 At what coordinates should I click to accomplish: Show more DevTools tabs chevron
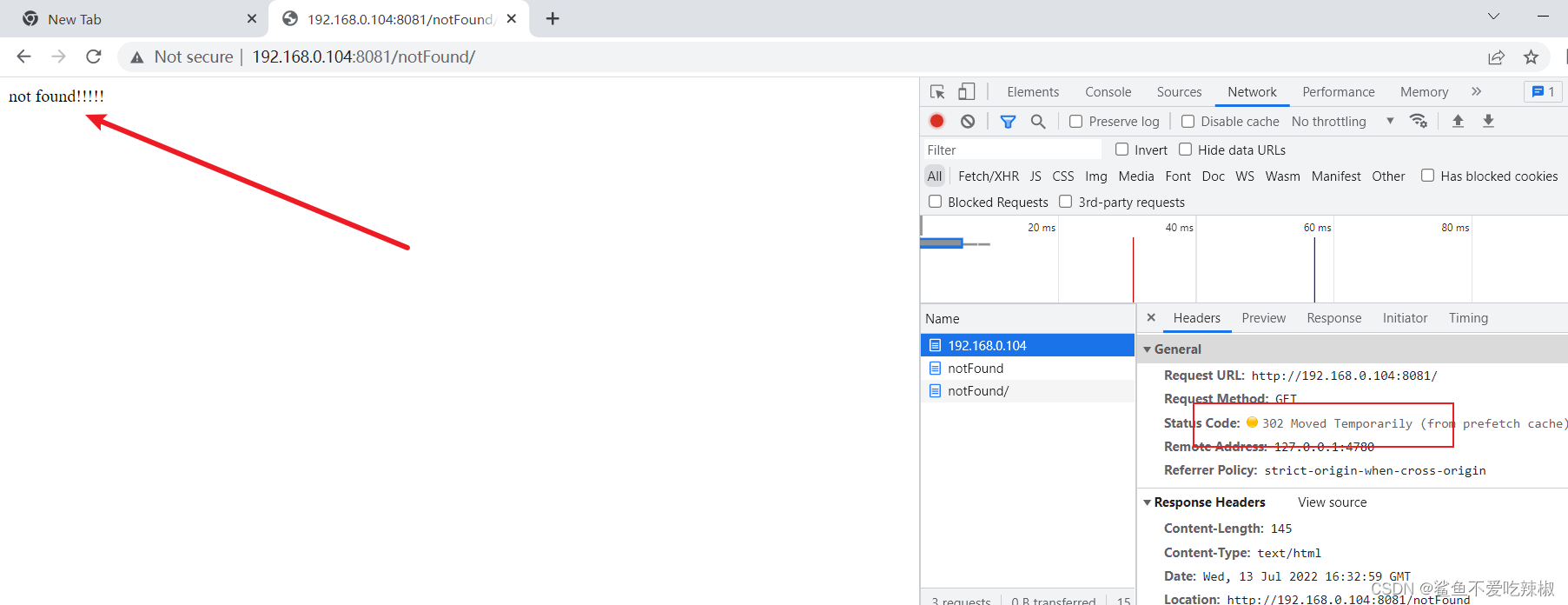pos(1476,92)
